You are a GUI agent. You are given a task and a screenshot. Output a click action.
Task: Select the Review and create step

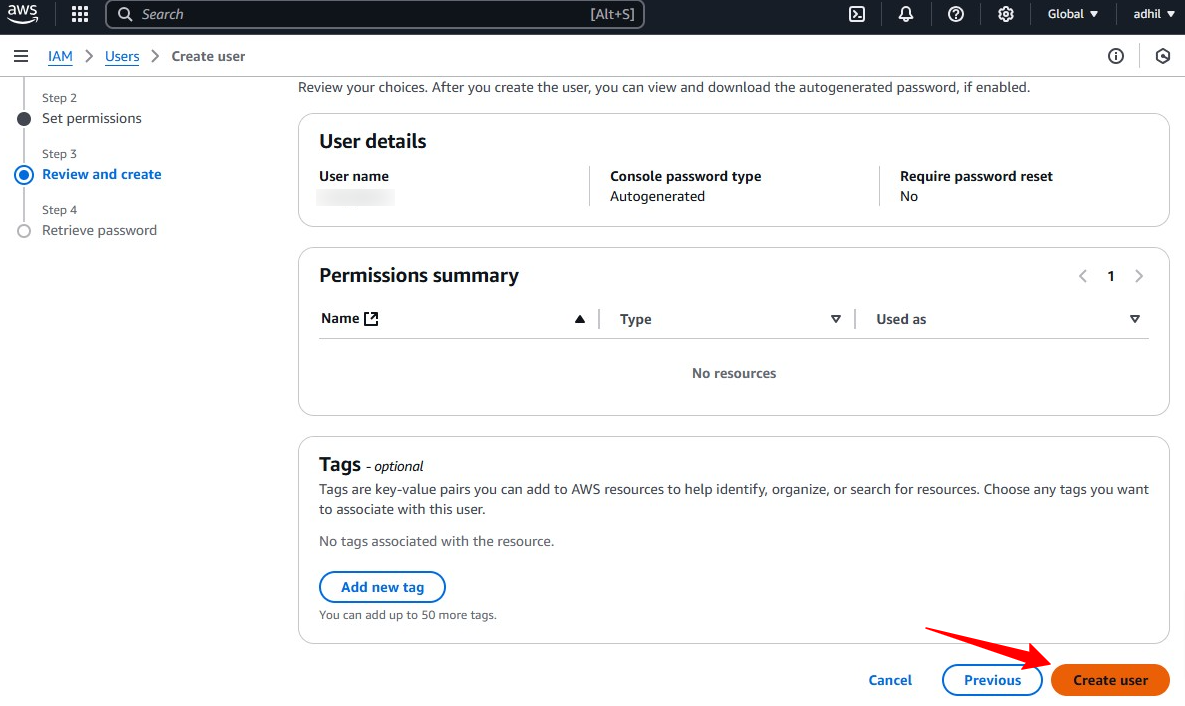coord(101,174)
